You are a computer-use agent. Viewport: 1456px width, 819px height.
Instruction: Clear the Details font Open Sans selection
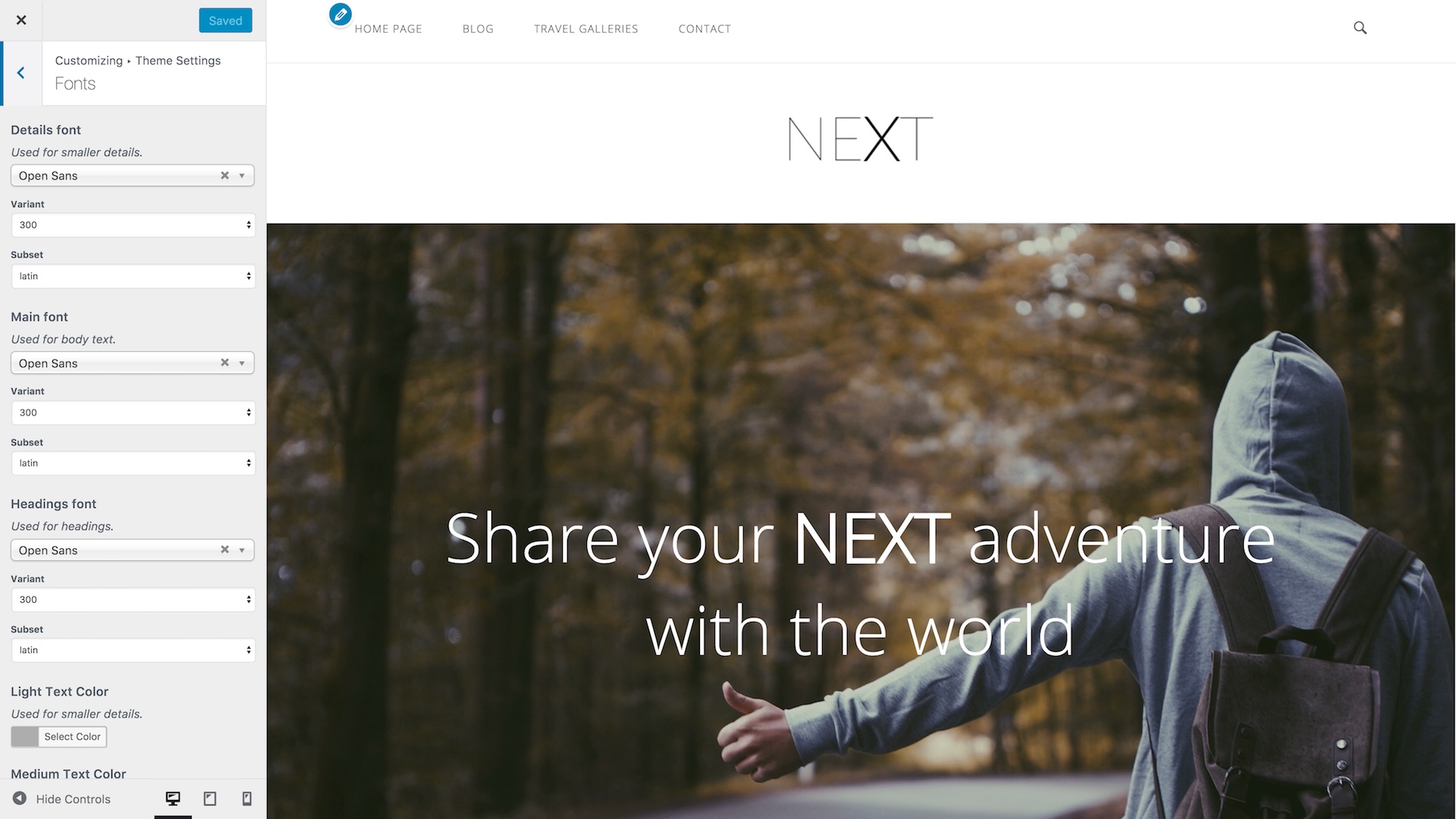point(224,175)
